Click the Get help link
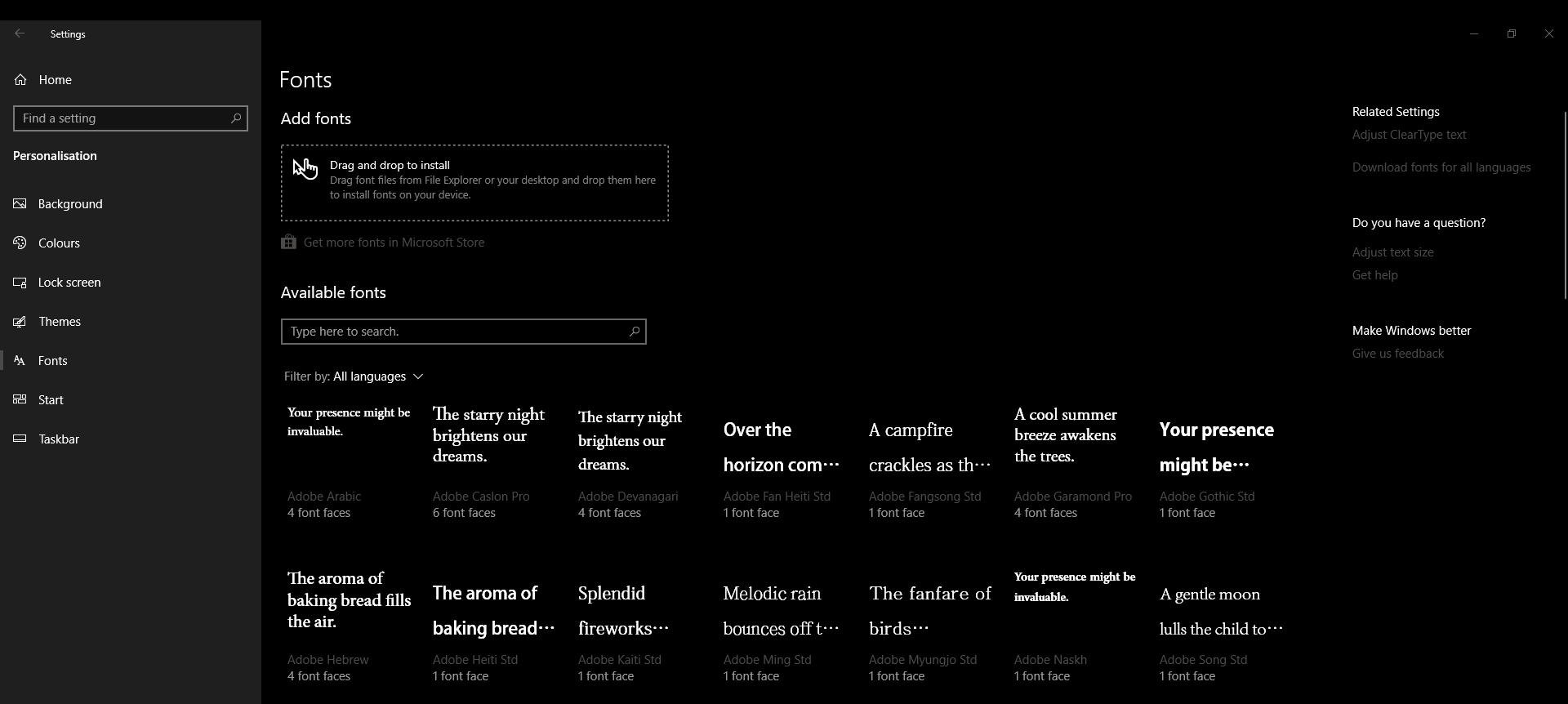 (1375, 275)
